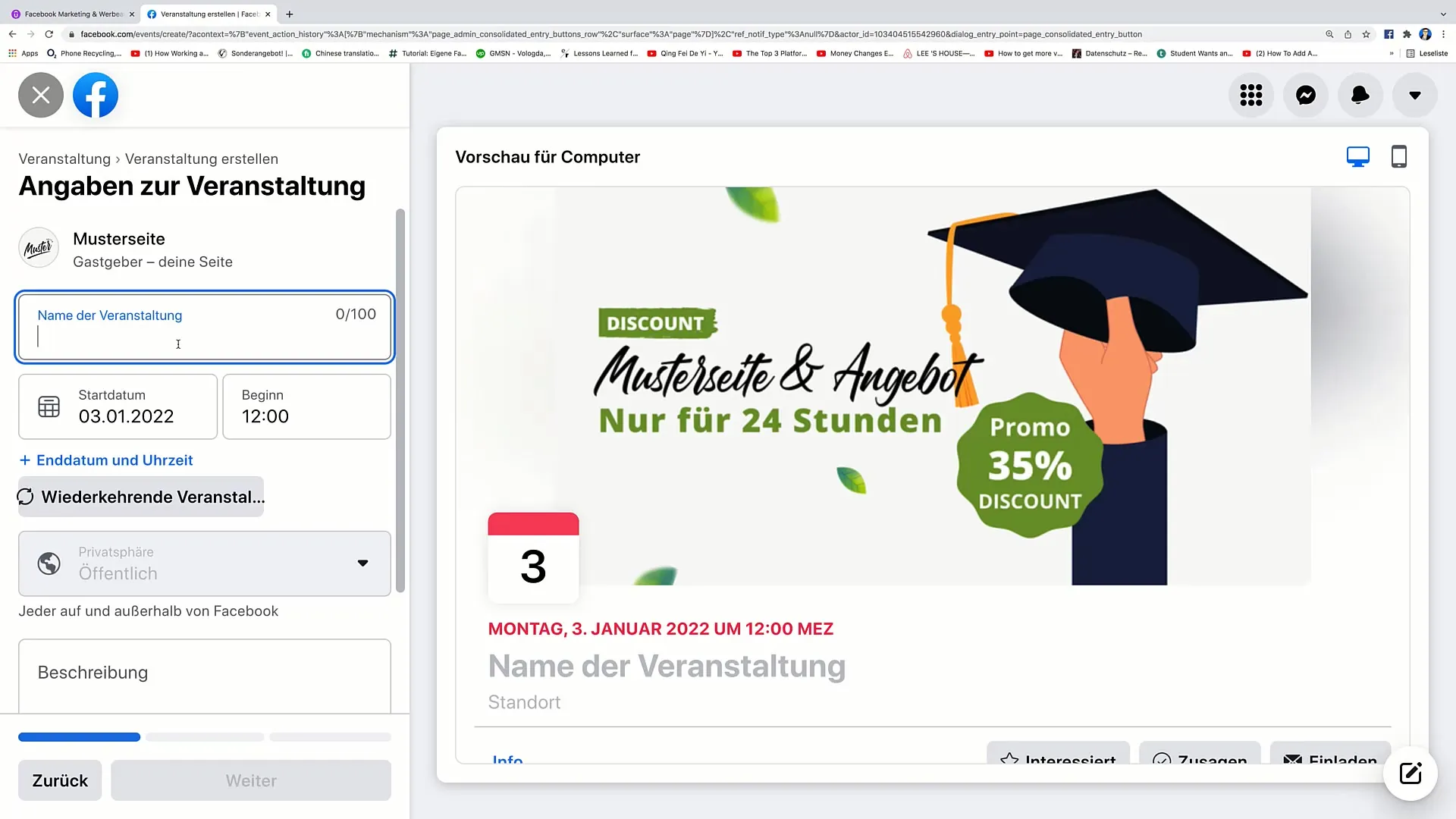Click the Veranstaltung breadcrumb link
Screen dimensions: 1456x819
pyautogui.click(x=64, y=158)
